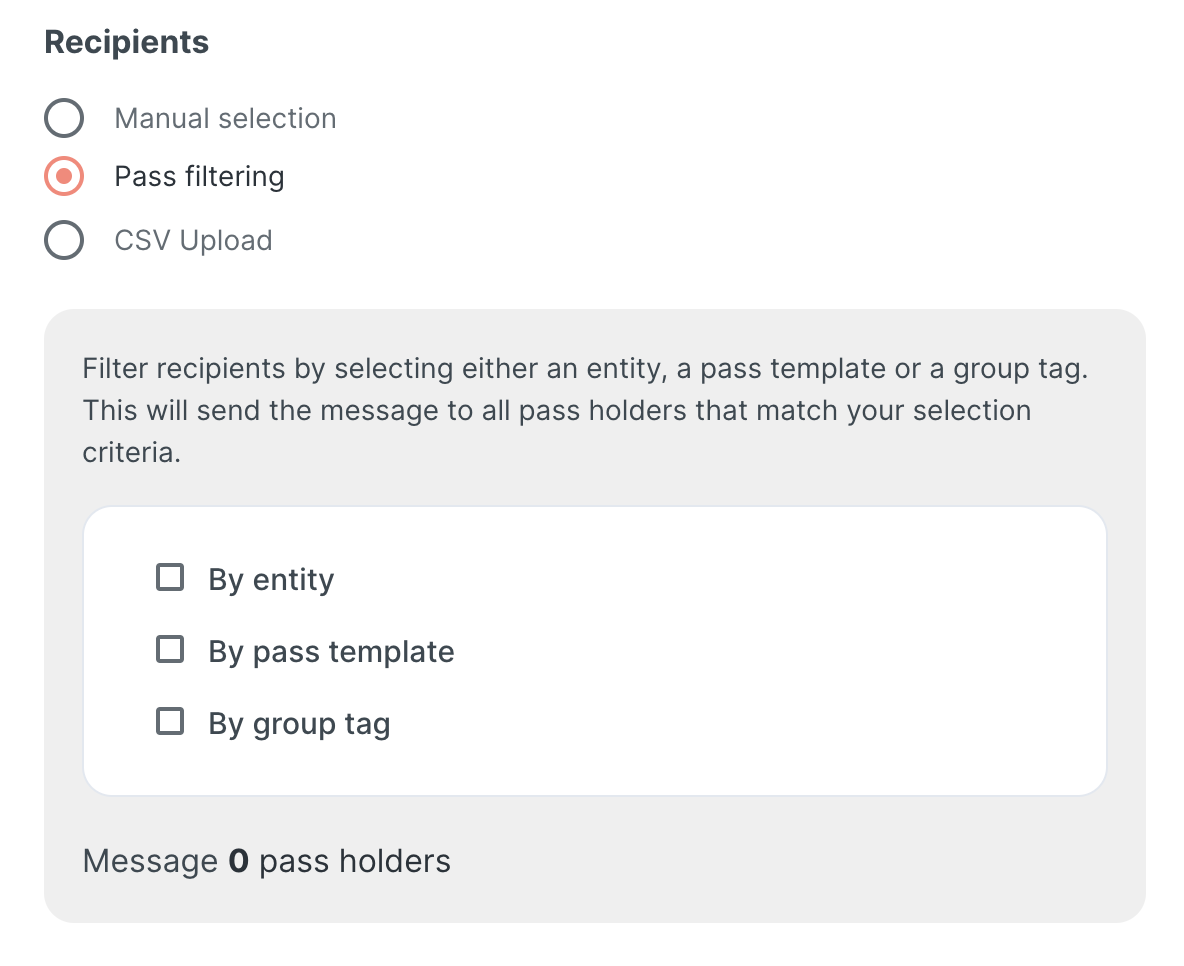Click the By entity label text
1184x966 pixels.
pos(271,580)
